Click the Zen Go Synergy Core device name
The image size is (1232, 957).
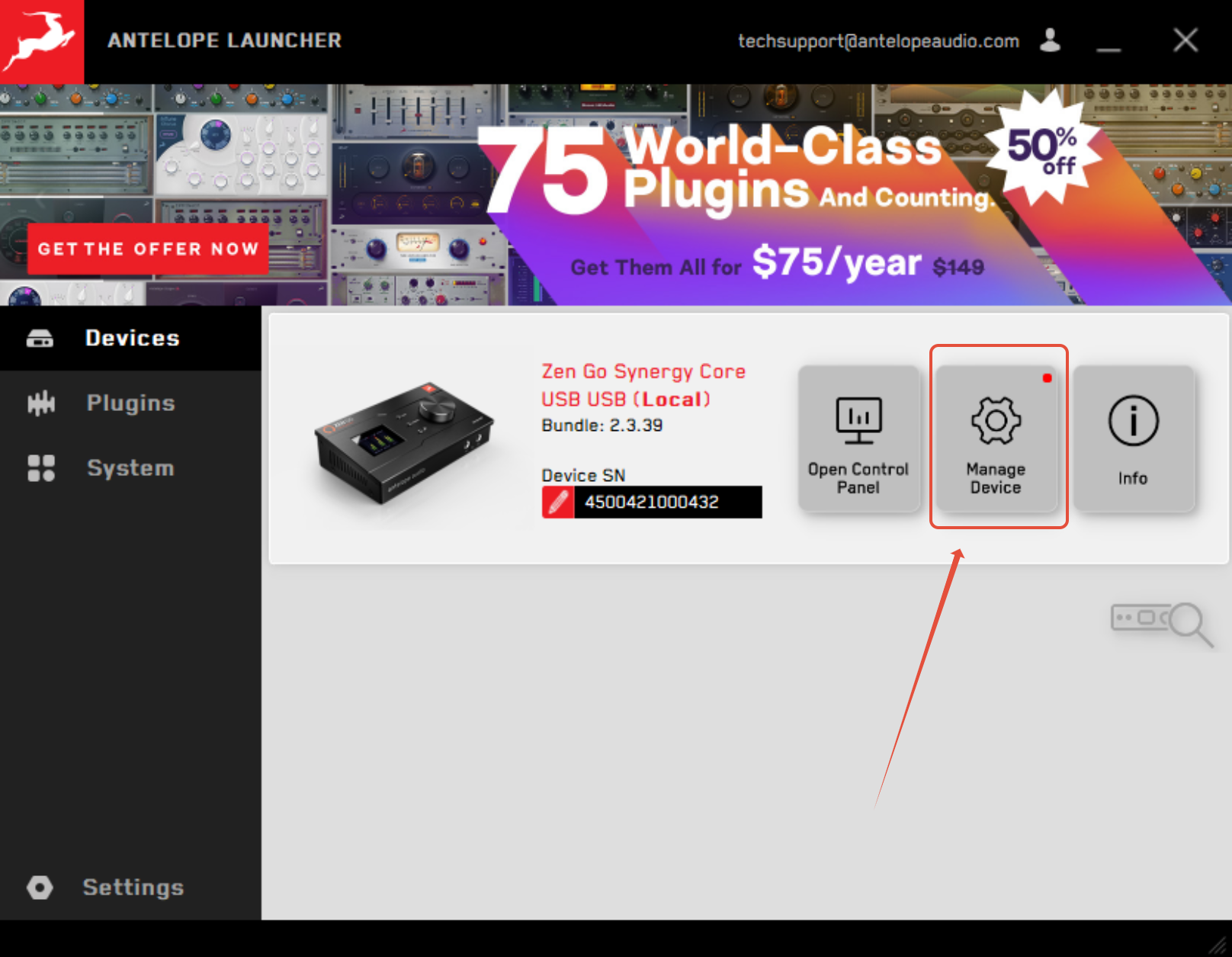tap(643, 371)
